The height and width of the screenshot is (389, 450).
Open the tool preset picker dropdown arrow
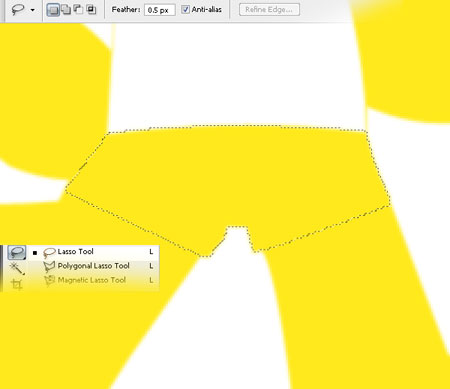coord(33,10)
